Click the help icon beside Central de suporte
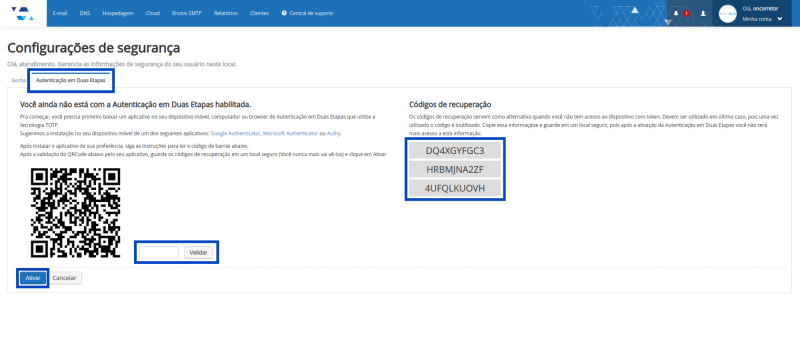800x360 pixels. (x=284, y=13)
